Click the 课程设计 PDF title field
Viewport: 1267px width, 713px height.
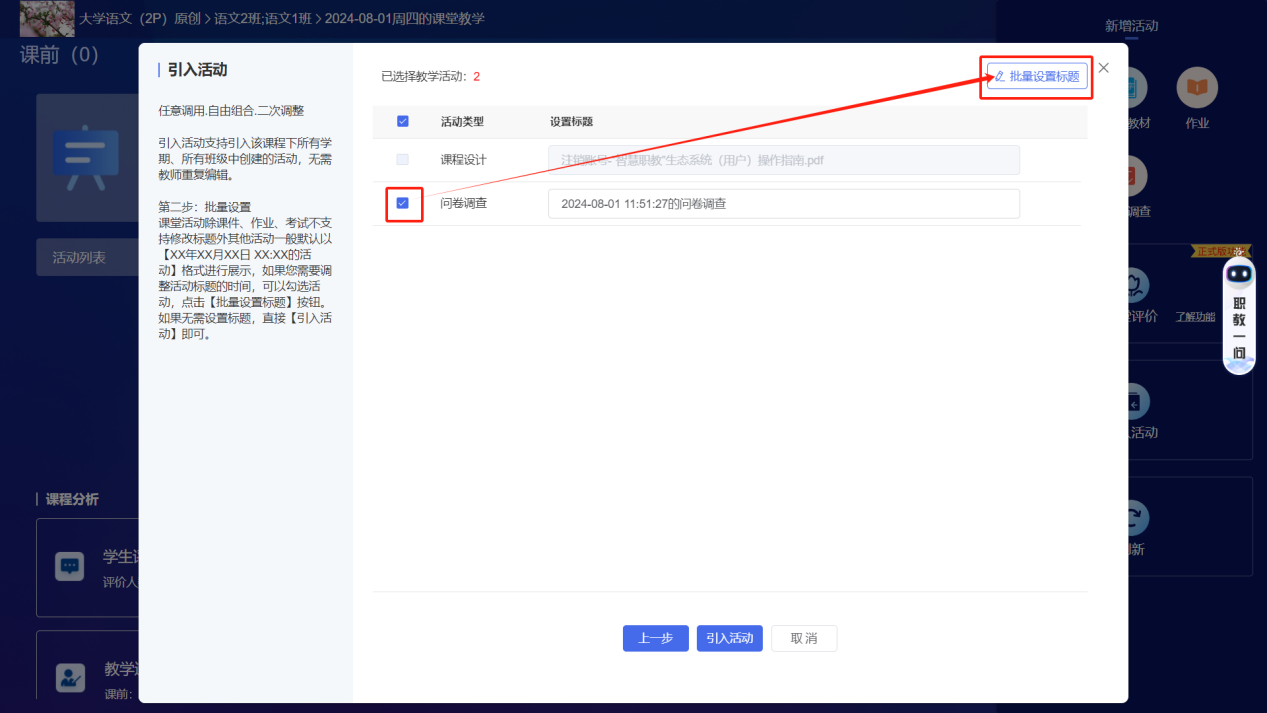point(783,160)
